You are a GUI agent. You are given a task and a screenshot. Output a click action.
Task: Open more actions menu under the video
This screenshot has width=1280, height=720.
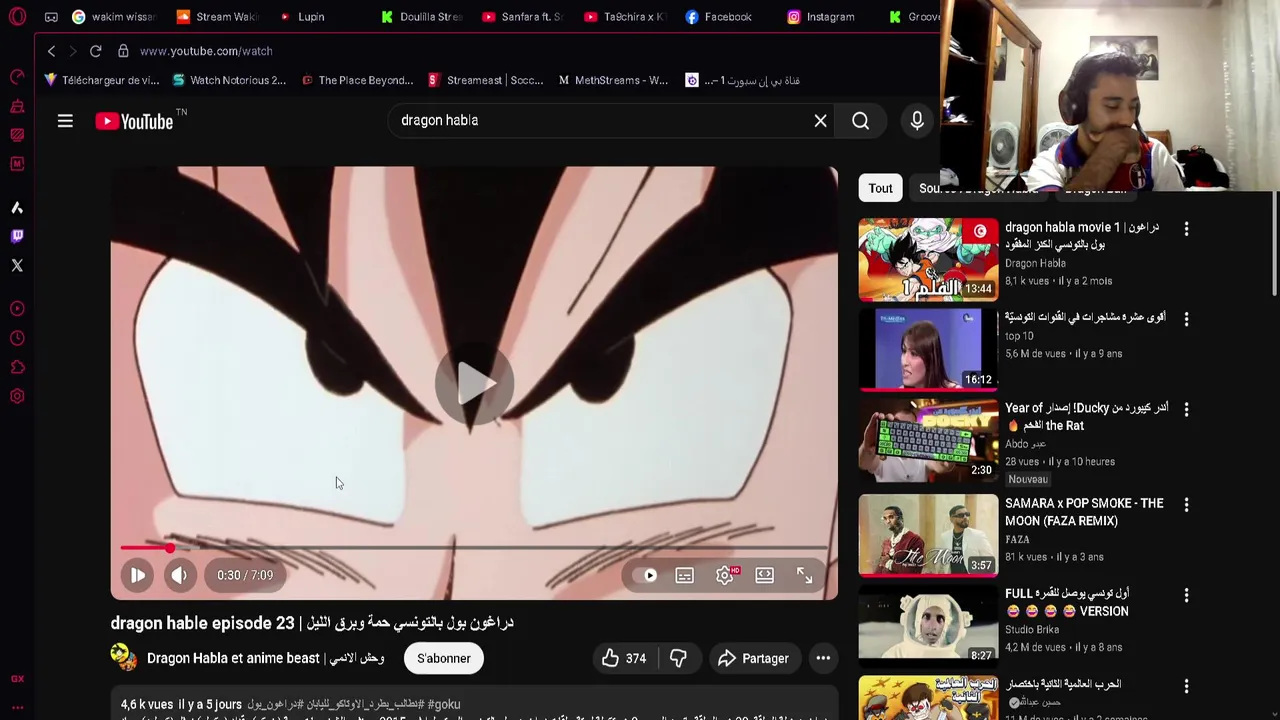(x=823, y=658)
